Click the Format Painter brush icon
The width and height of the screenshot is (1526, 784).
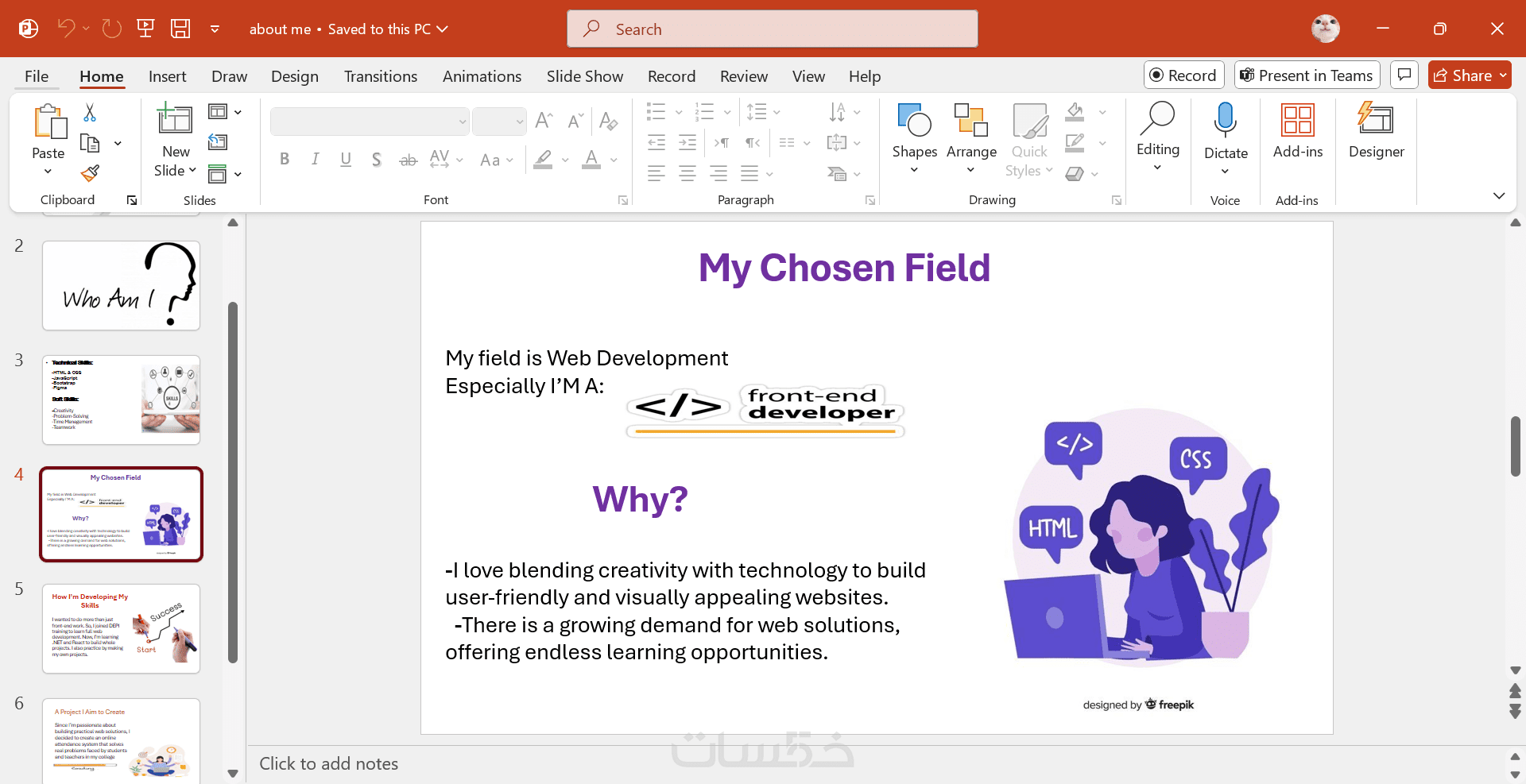point(90,173)
